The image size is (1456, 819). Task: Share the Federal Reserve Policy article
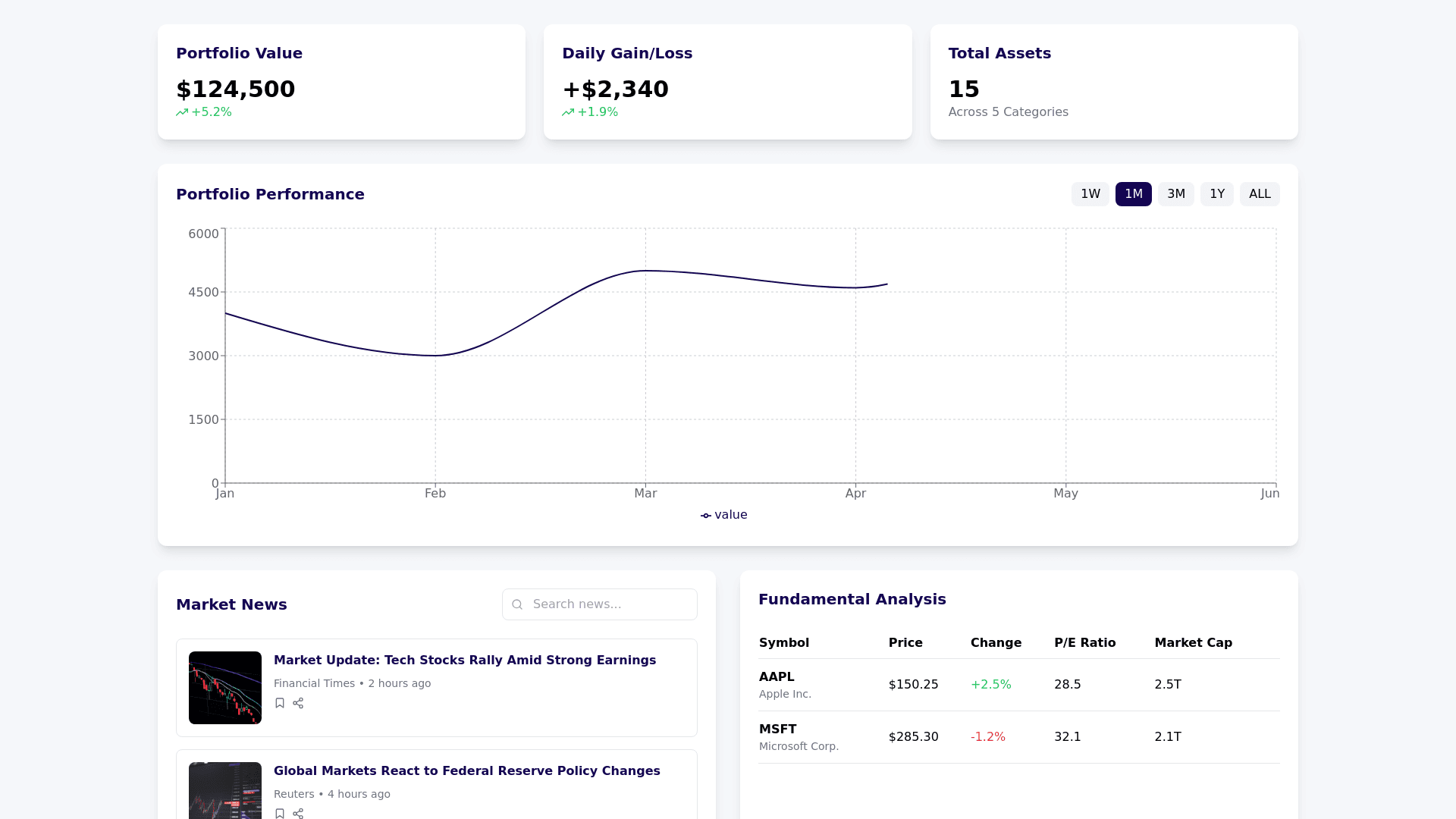(298, 813)
